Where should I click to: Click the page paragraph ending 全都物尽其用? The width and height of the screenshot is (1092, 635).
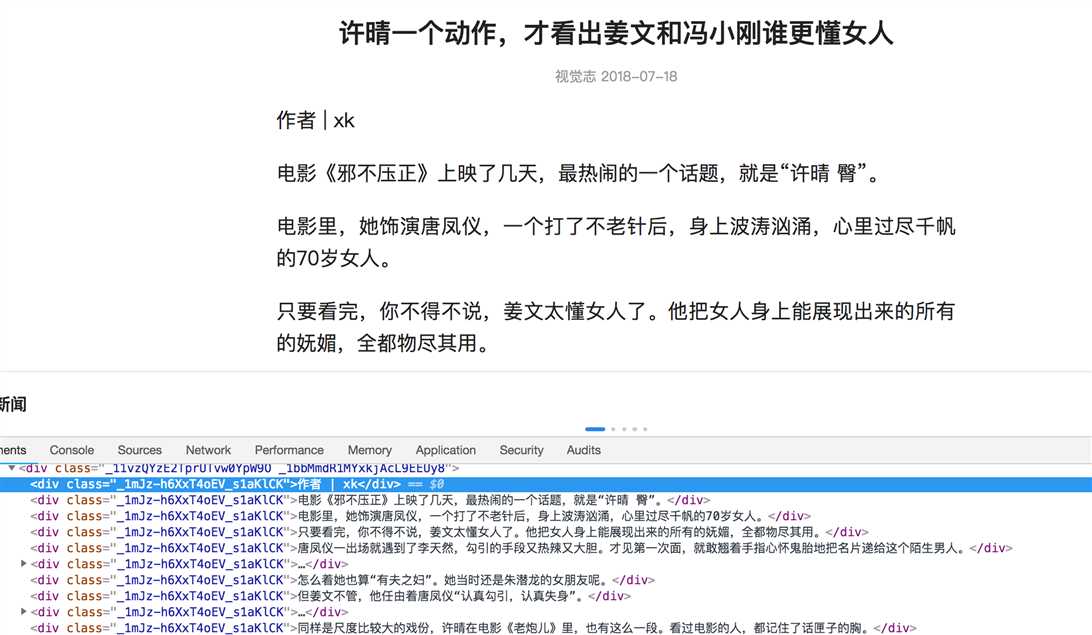pyautogui.click(x=616, y=327)
